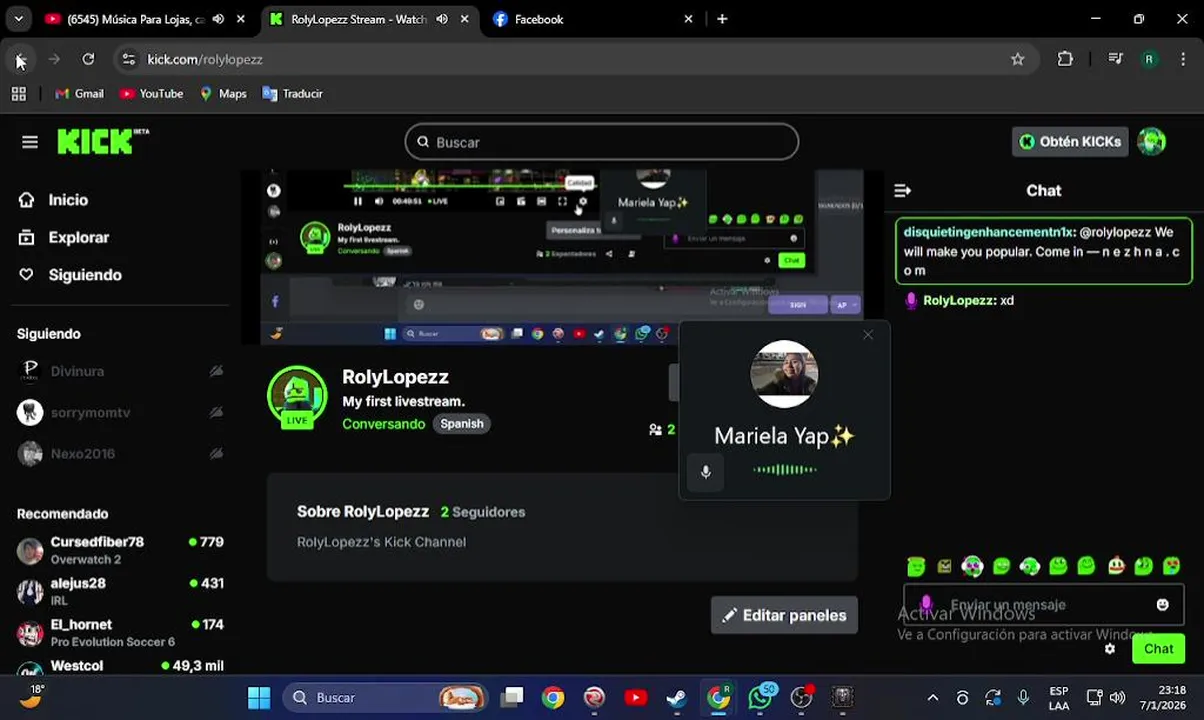
Task: Open the Traducir bookmark
Action: [x=292, y=93]
